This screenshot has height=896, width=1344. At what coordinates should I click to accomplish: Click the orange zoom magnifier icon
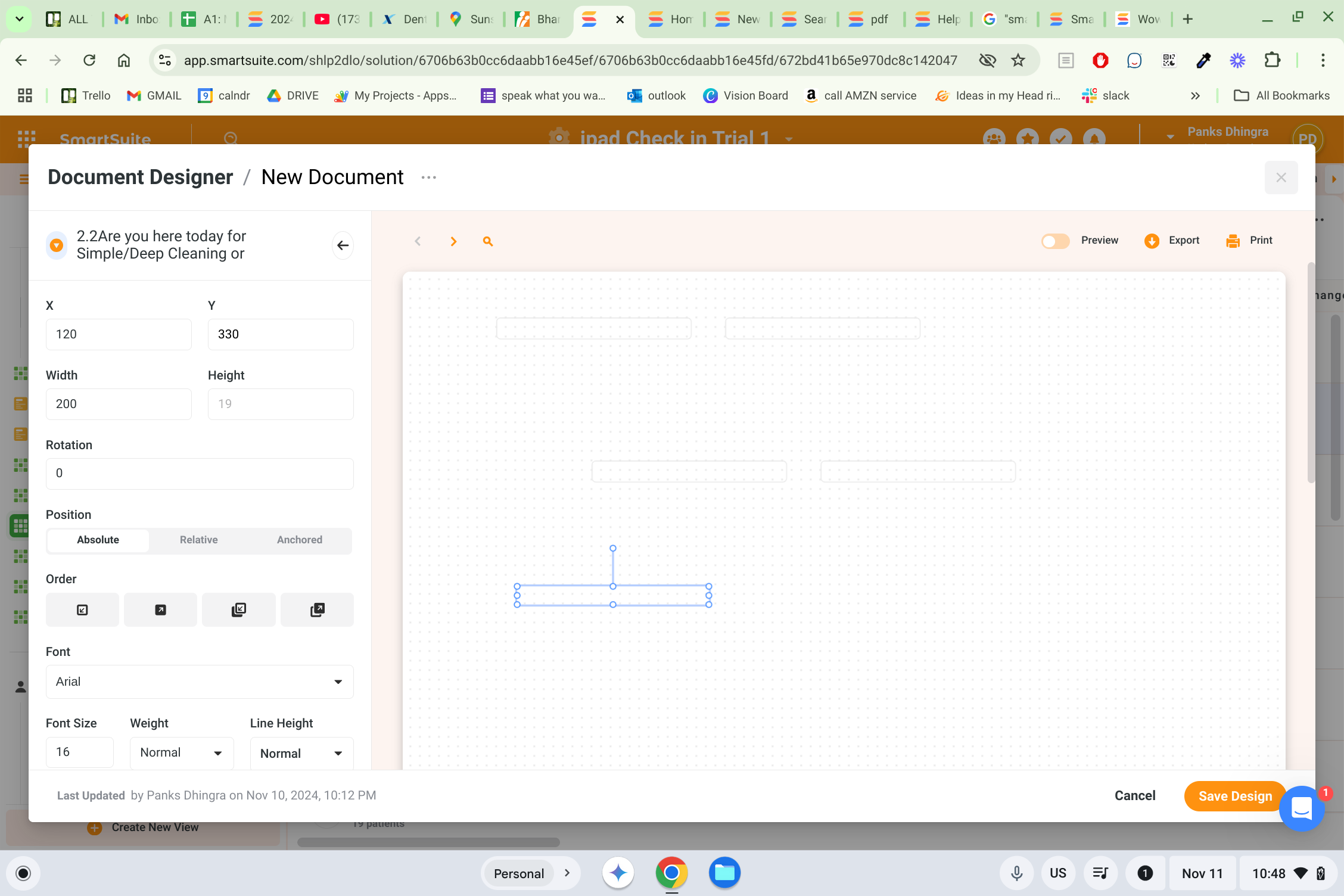coord(488,241)
